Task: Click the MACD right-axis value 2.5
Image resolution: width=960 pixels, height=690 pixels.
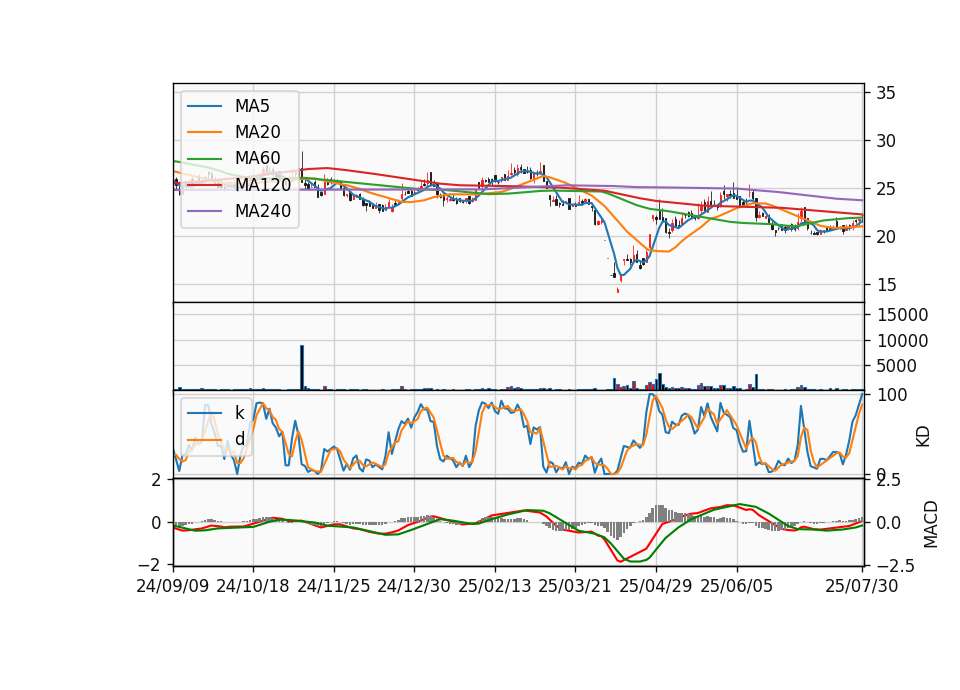Action: (888, 480)
